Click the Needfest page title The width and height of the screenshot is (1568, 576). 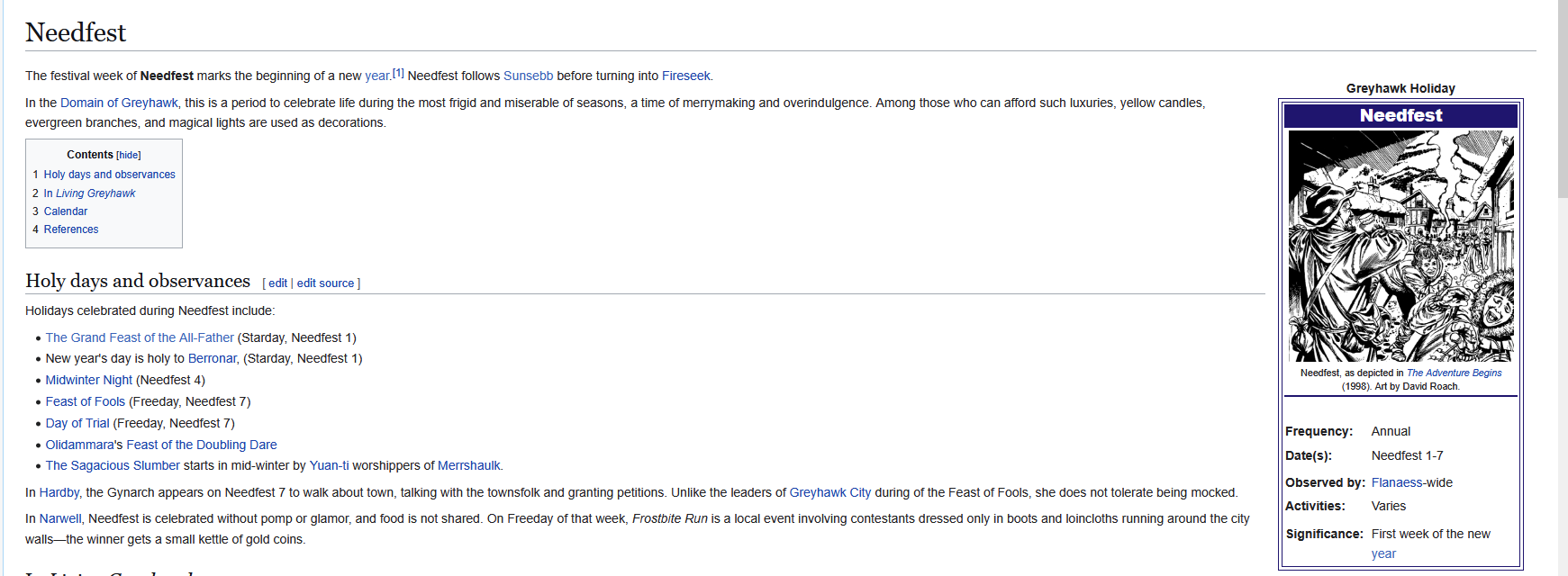(76, 32)
